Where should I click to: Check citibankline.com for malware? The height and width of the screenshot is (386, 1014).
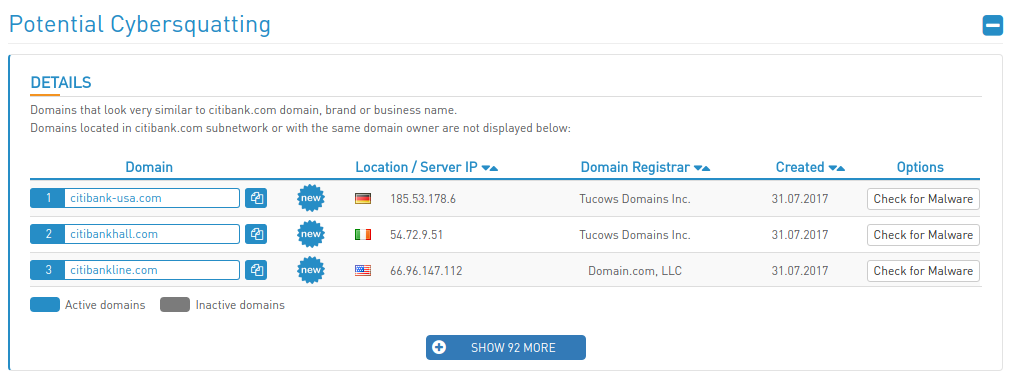coord(923,271)
